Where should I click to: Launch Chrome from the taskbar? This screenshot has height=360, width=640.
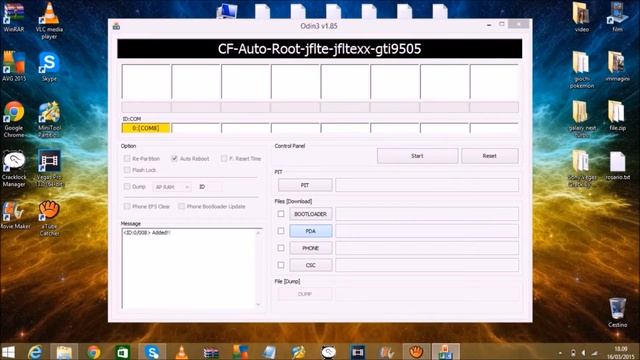pyautogui.click(x=93, y=352)
